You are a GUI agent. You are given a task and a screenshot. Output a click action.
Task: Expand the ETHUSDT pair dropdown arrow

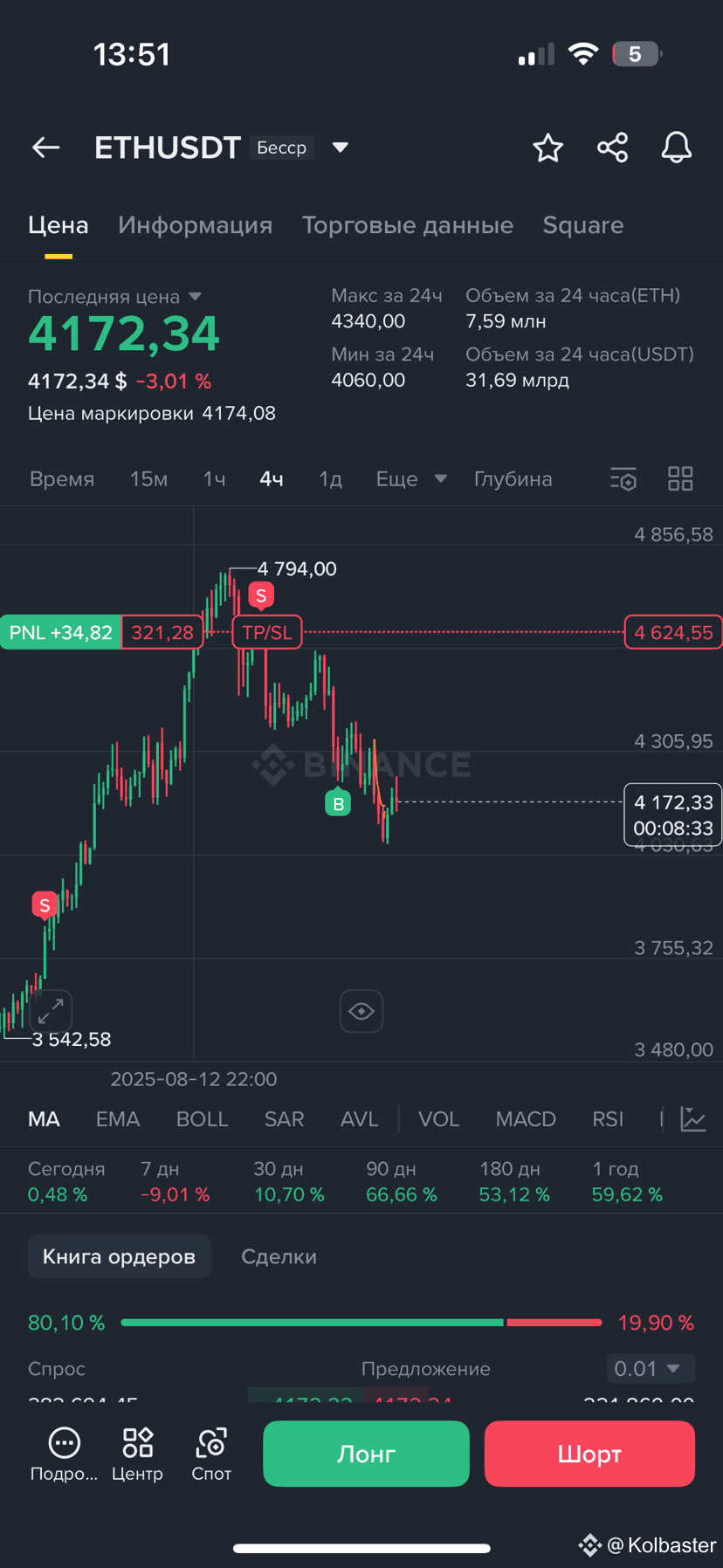[341, 148]
